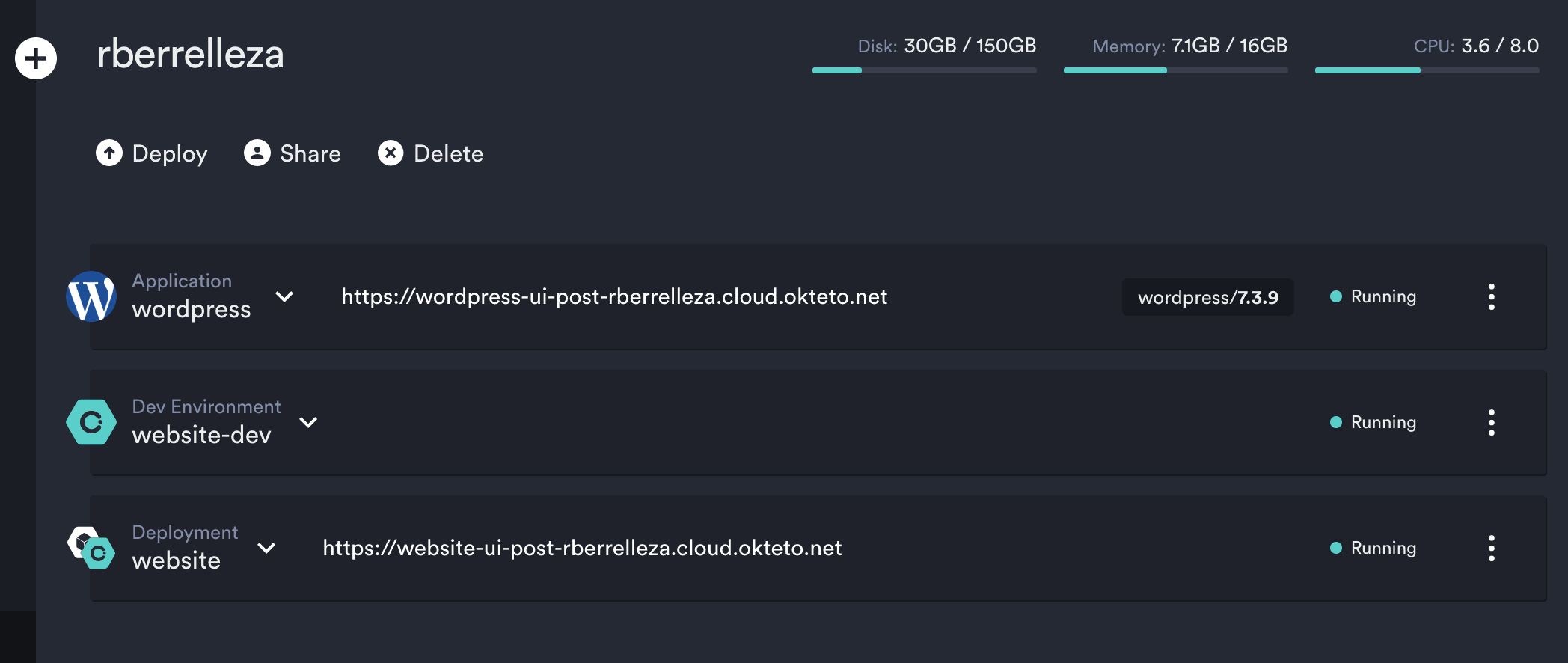The height and width of the screenshot is (663, 1568).
Task: Expand the website deployment chevron
Action: [266, 548]
